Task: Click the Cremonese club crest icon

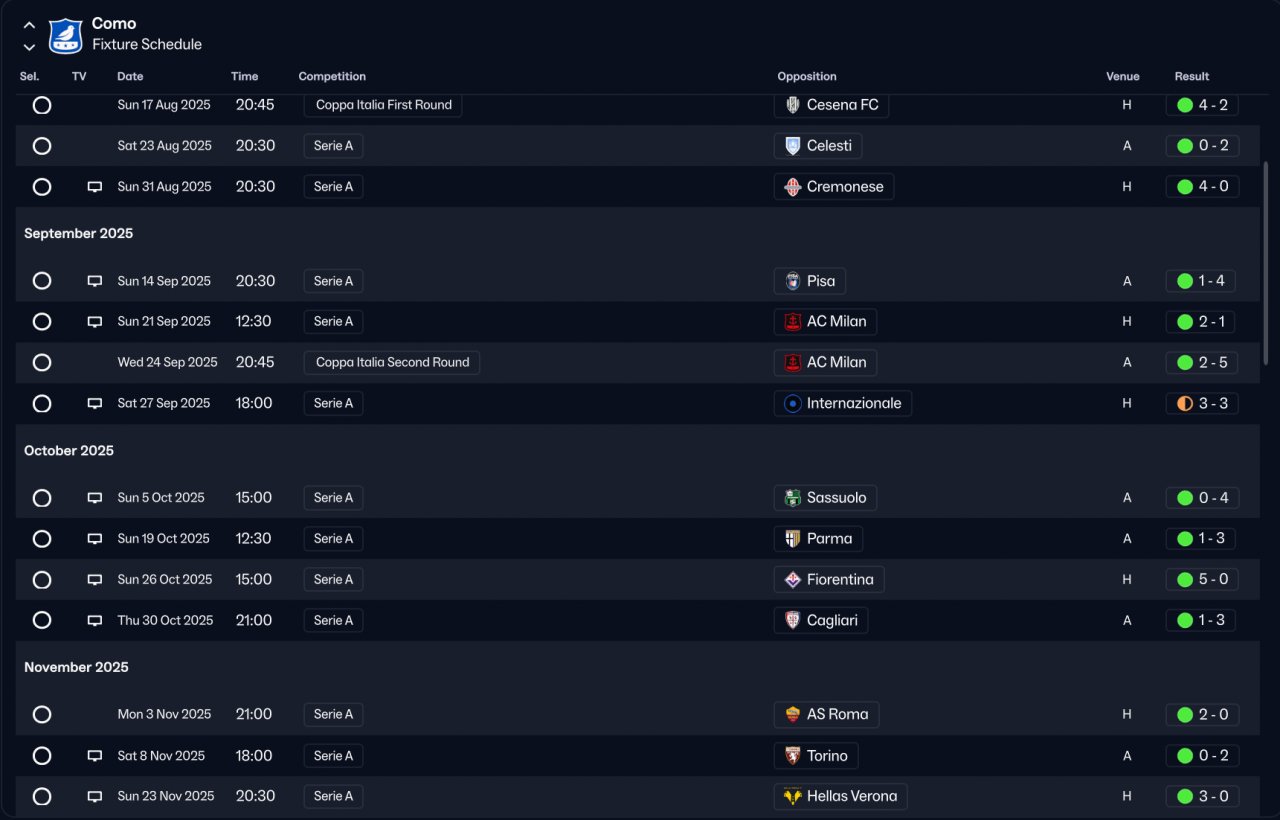Action: click(x=793, y=187)
